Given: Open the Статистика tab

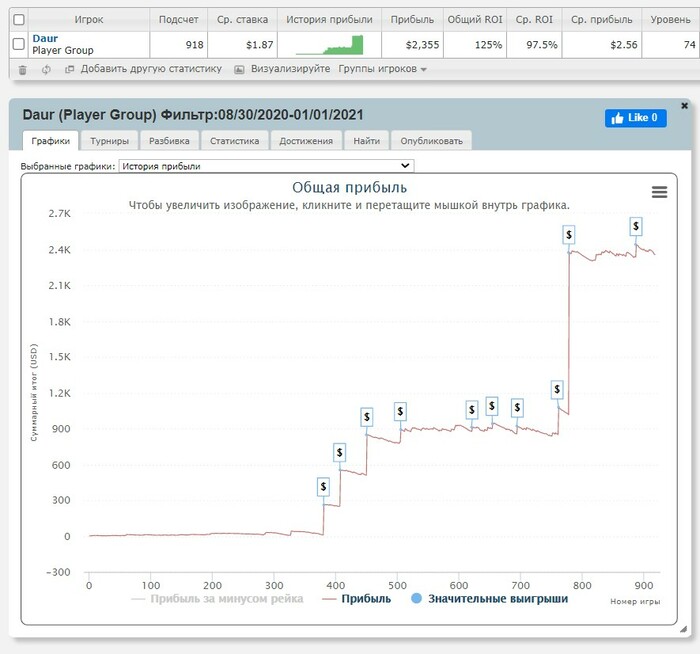Looking at the screenshot, I should (234, 141).
